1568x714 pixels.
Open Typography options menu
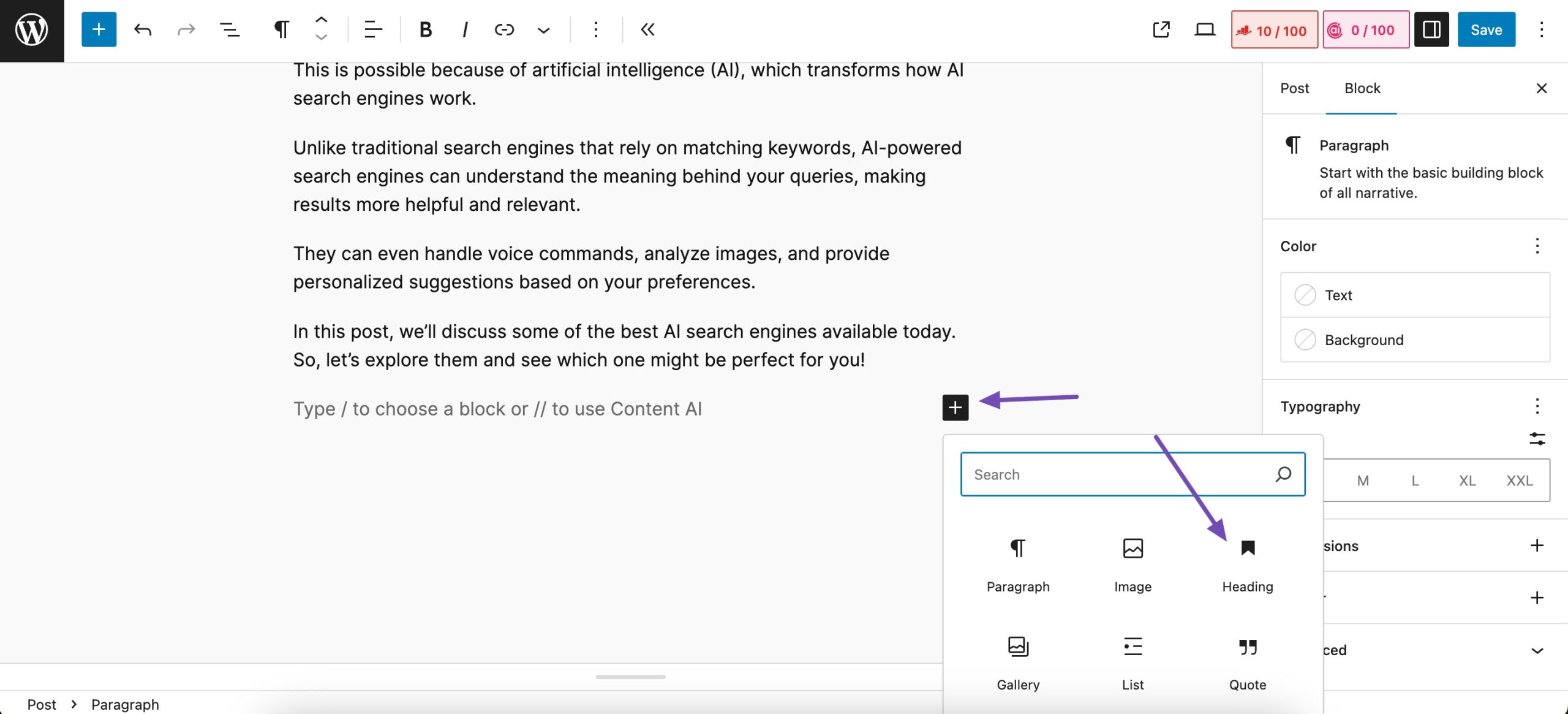coord(1537,406)
